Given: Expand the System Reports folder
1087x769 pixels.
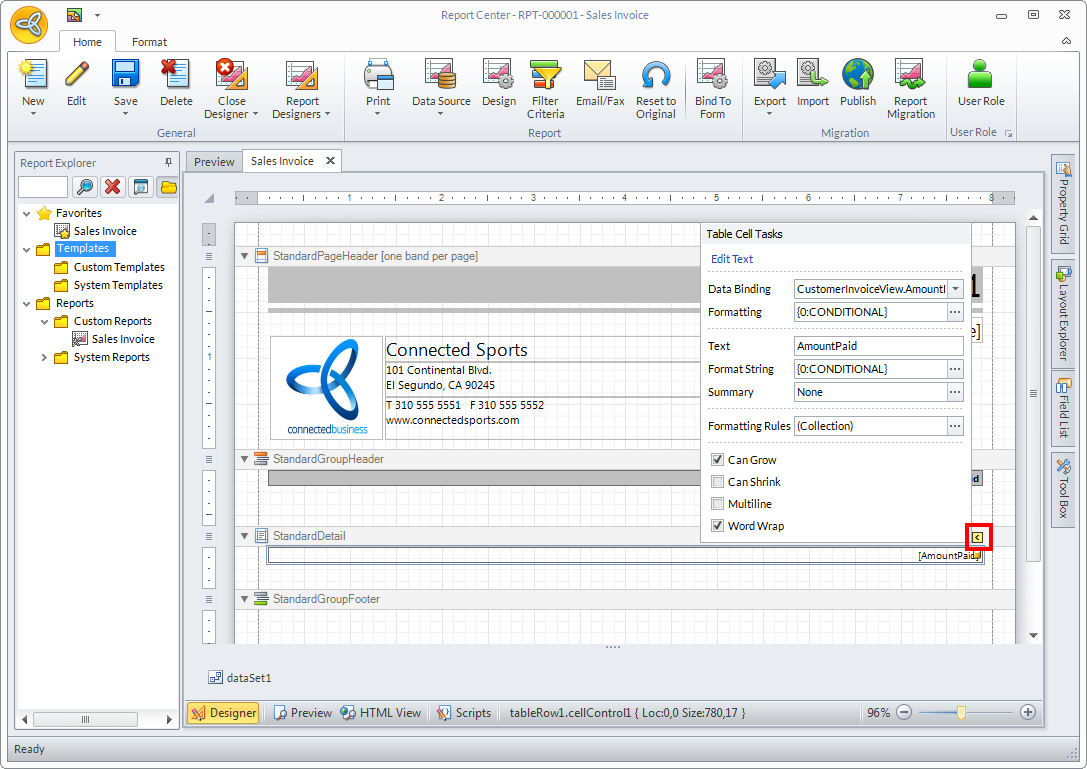Looking at the screenshot, I should [x=44, y=357].
